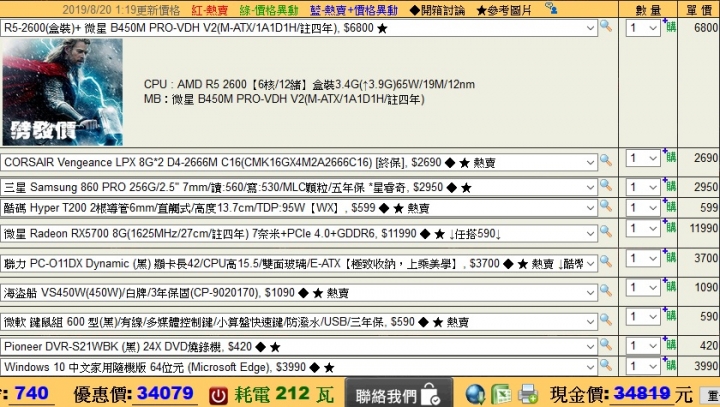Print the quote with the printer icon
720x407 pixels.
coord(528,394)
